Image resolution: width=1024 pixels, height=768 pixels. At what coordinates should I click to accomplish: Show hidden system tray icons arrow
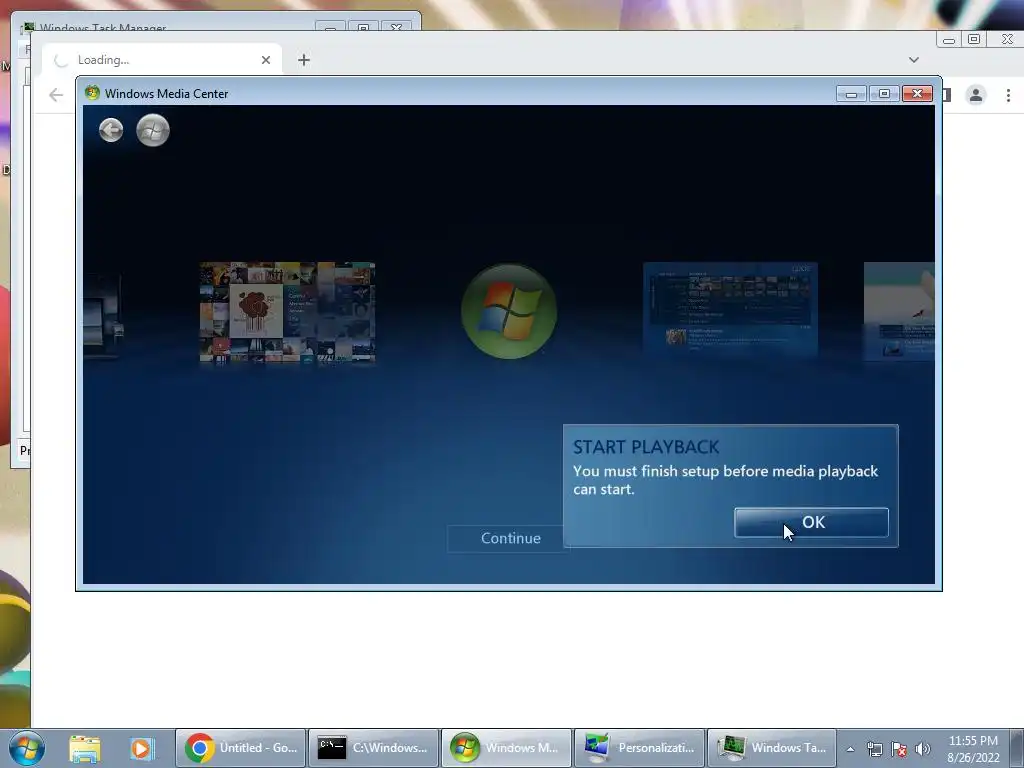[850, 749]
